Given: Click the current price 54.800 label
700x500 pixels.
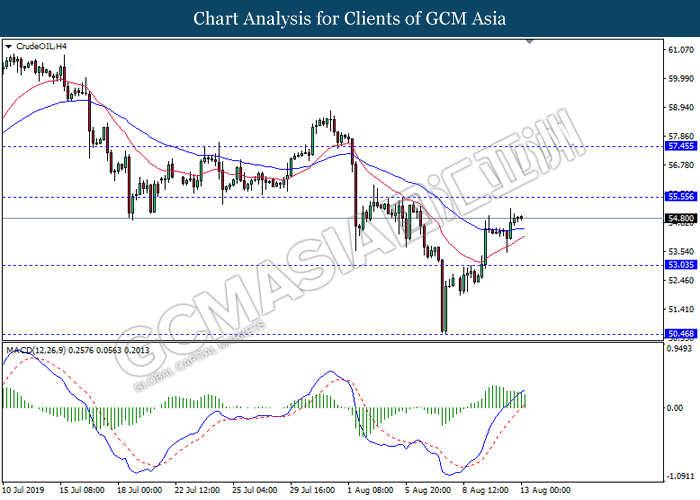Looking at the screenshot, I should (x=680, y=218).
